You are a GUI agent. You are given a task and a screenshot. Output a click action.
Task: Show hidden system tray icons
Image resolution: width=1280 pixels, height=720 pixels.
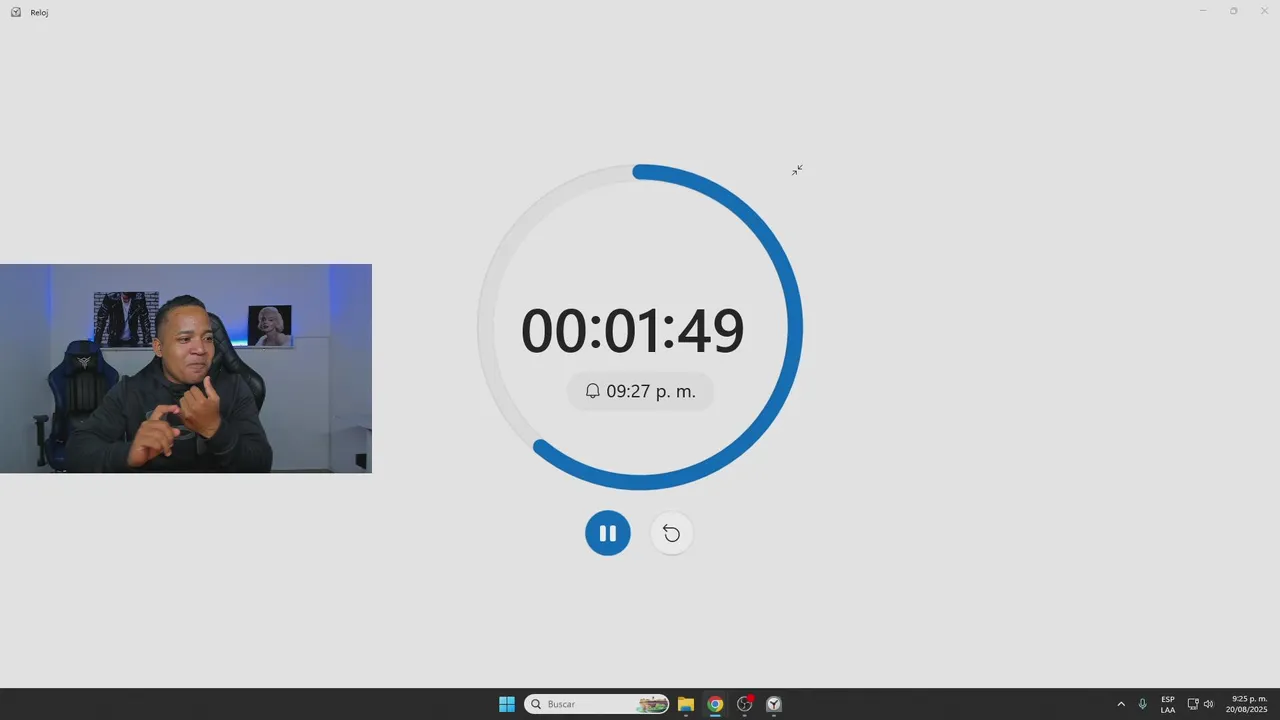(1121, 704)
